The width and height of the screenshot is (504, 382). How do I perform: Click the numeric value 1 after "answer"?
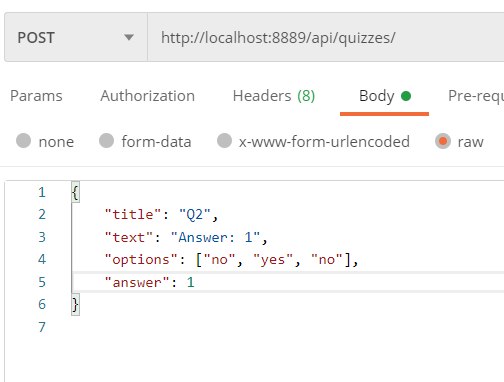point(191,282)
